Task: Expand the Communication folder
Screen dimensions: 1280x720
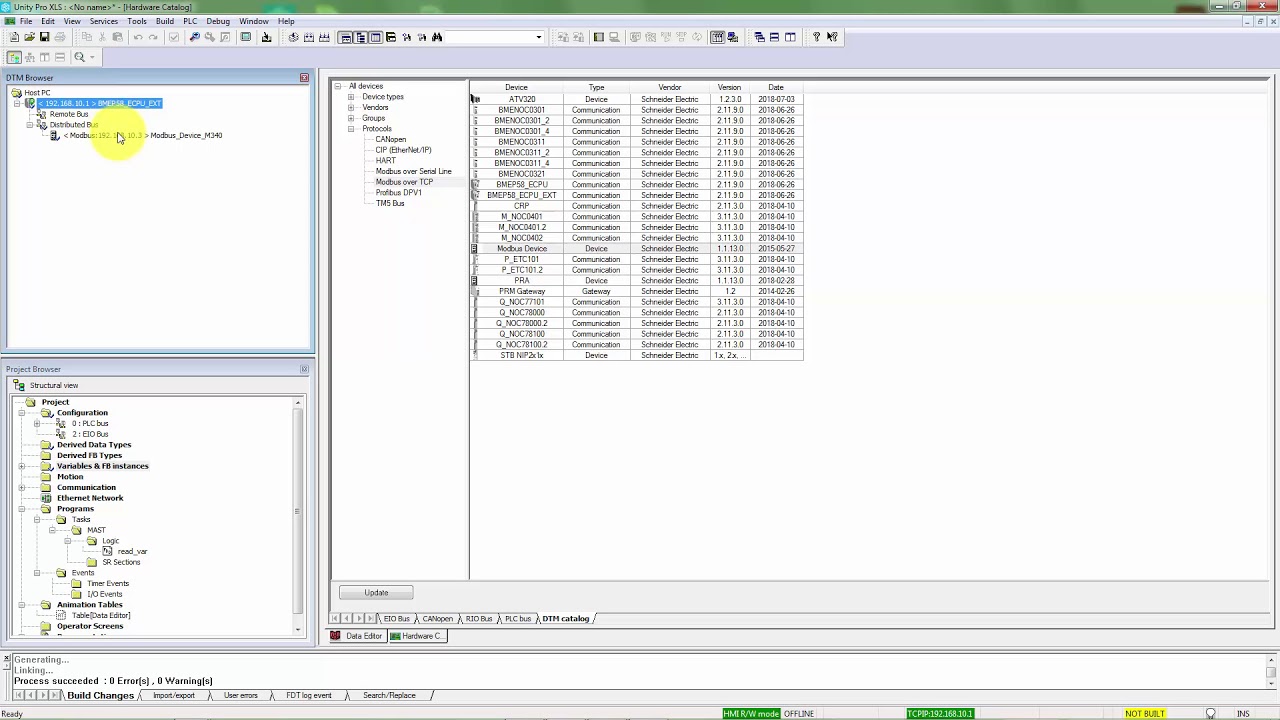Action: pyautogui.click(x=22, y=488)
